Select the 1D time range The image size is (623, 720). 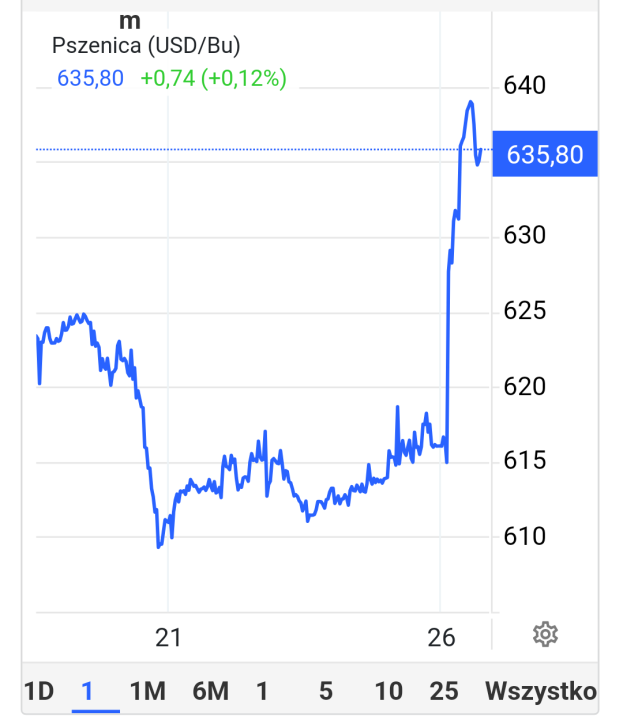[39, 691]
